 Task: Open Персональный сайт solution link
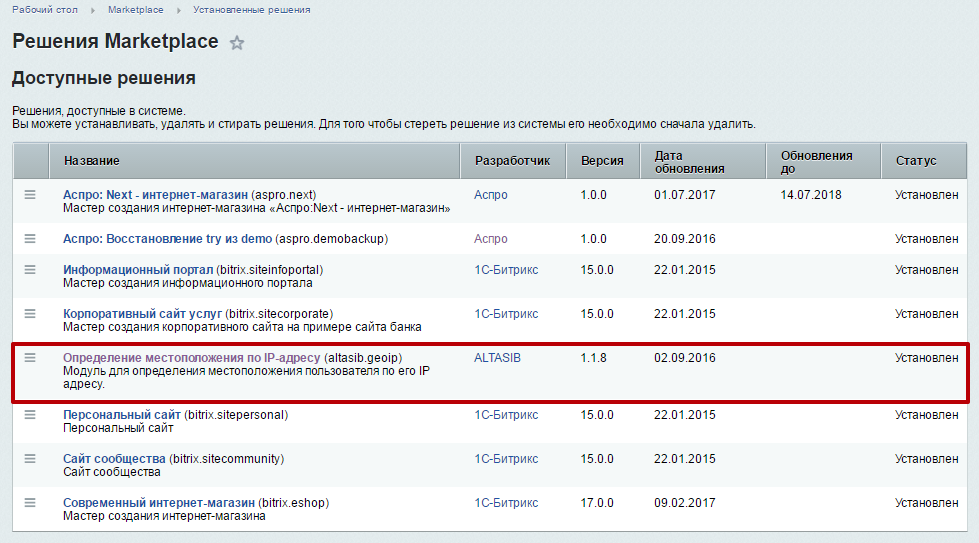(x=122, y=414)
